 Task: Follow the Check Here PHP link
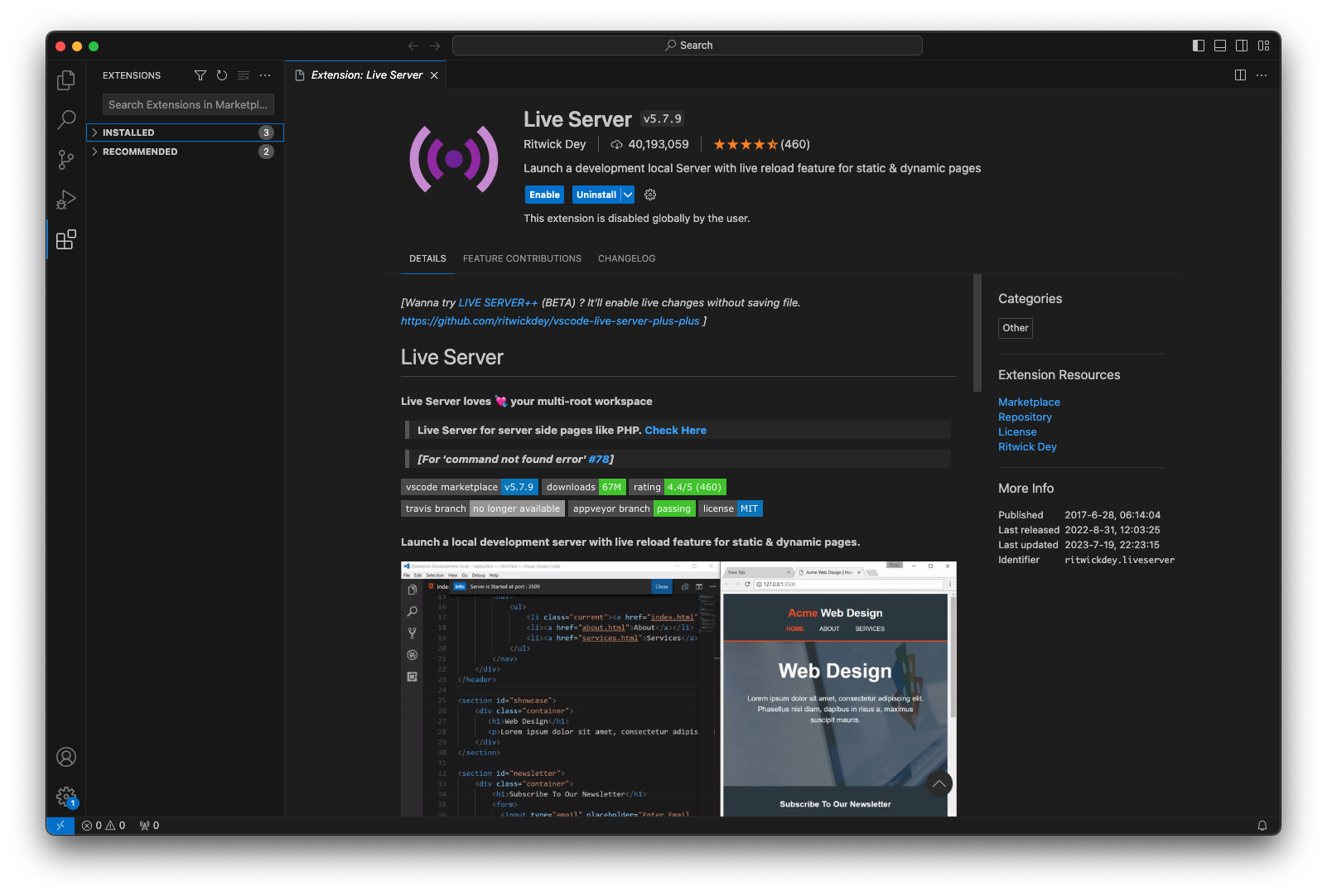pos(675,431)
